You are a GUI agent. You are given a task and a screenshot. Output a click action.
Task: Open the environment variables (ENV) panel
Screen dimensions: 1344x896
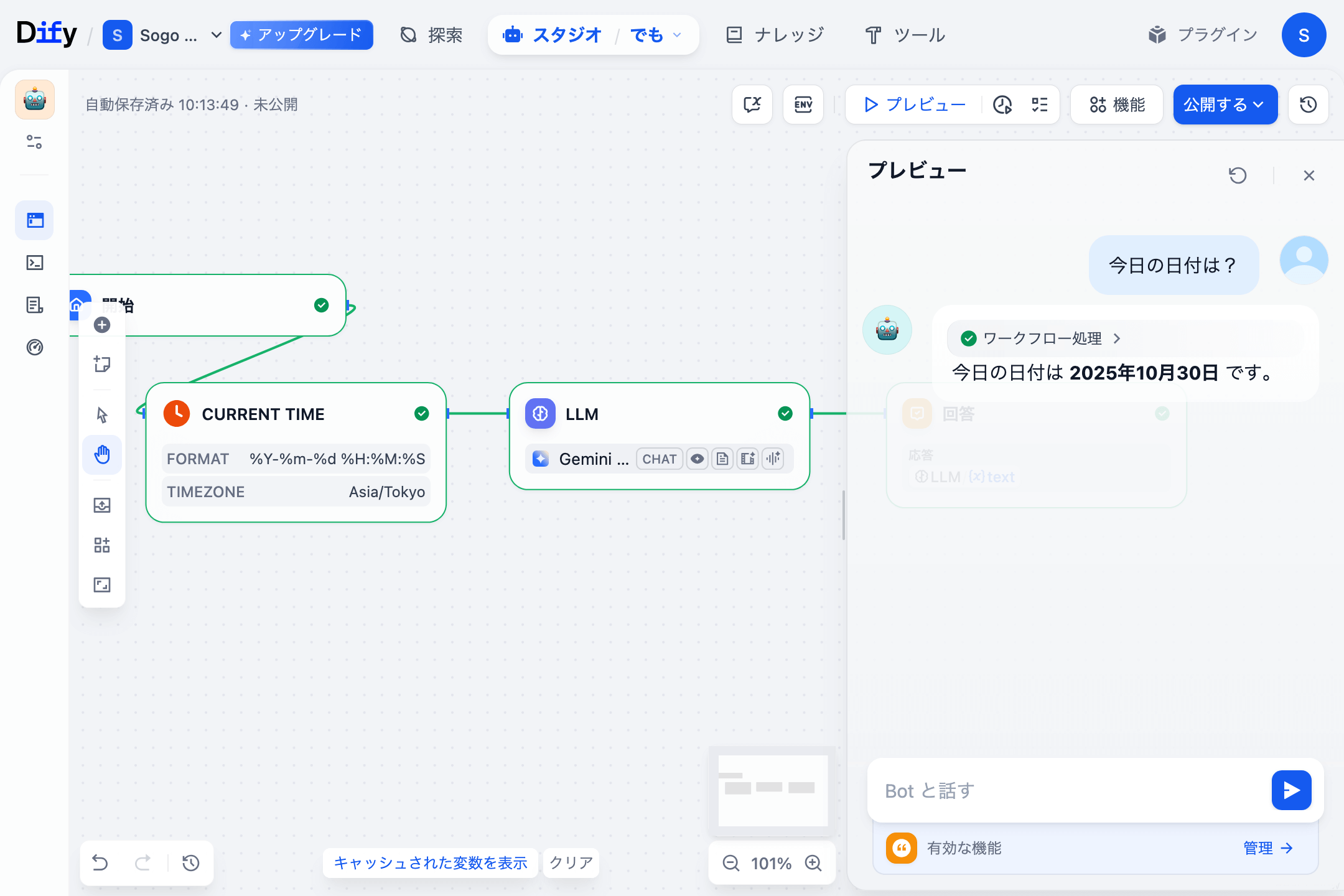click(x=803, y=105)
